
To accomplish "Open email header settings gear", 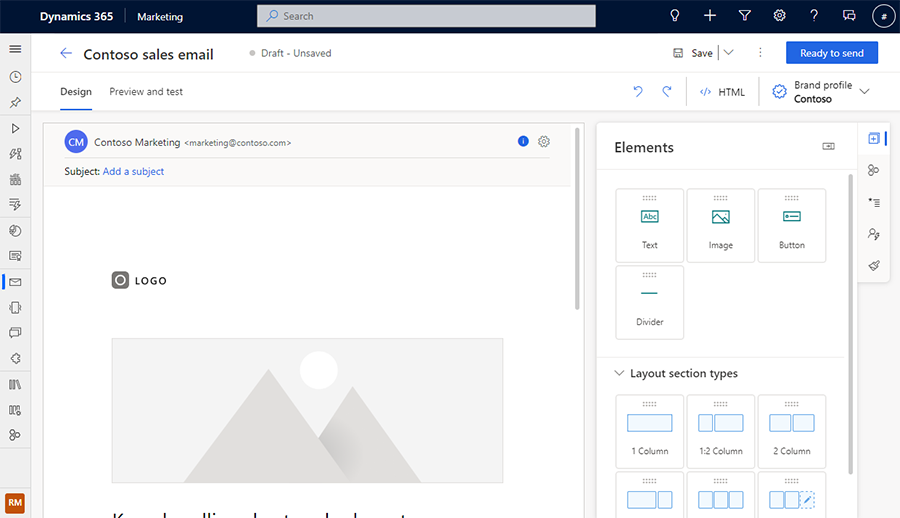I will (544, 141).
